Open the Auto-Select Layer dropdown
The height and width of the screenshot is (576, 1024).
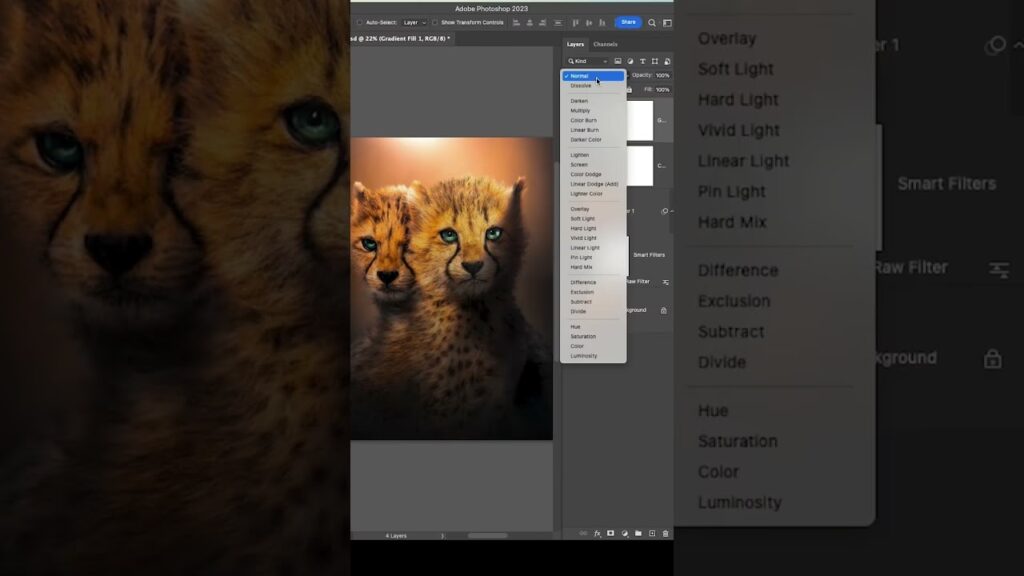click(x=414, y=22)
